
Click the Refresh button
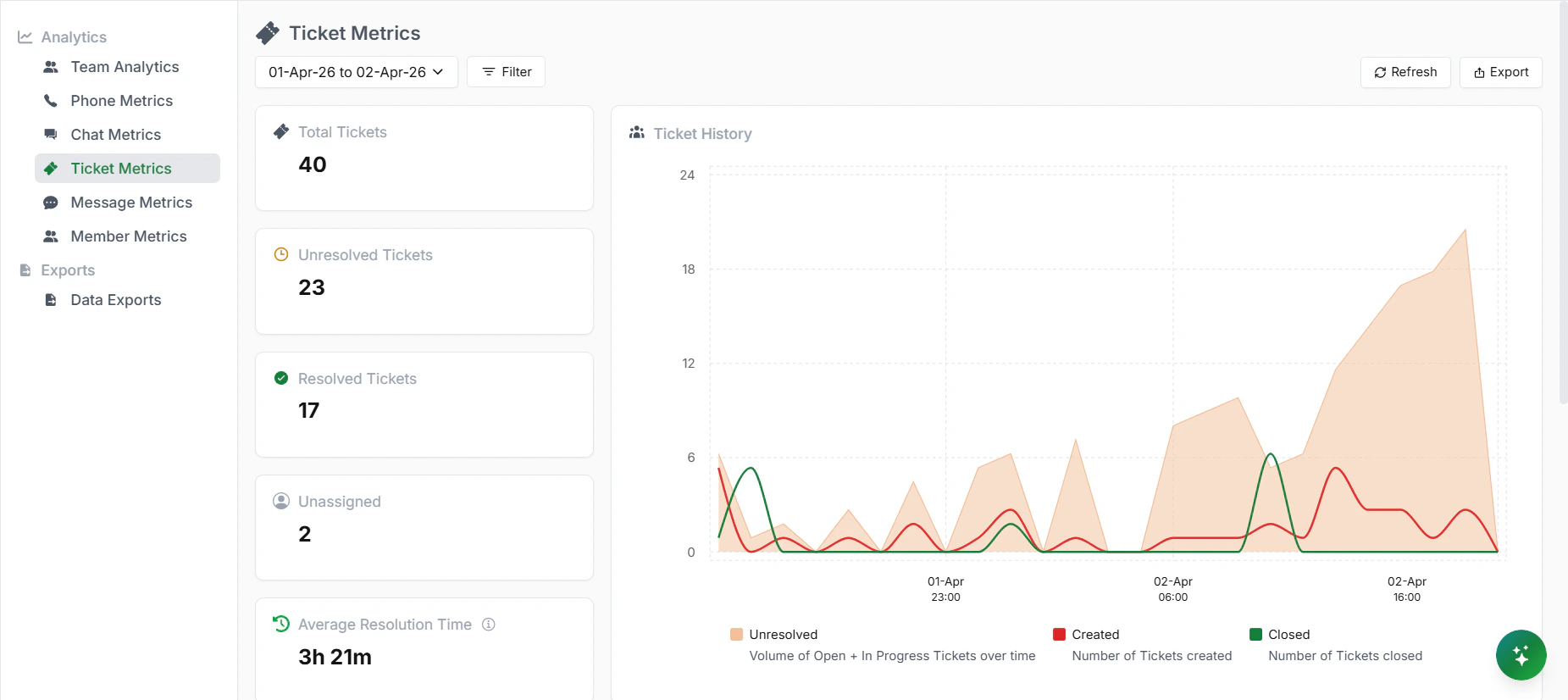coord(1405,72)
